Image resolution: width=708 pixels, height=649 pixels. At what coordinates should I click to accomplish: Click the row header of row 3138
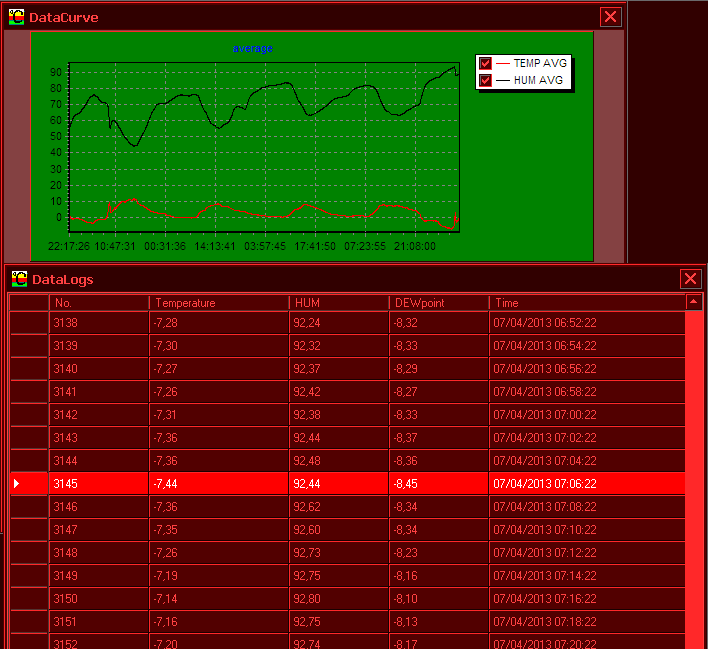click(x=29, y=323)
